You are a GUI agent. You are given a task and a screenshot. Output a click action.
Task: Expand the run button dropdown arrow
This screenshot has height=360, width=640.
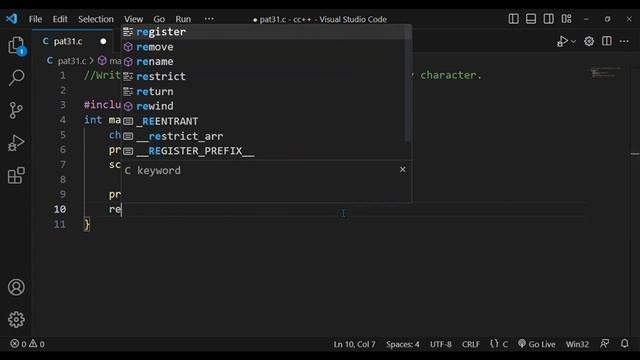coord(573,42)
